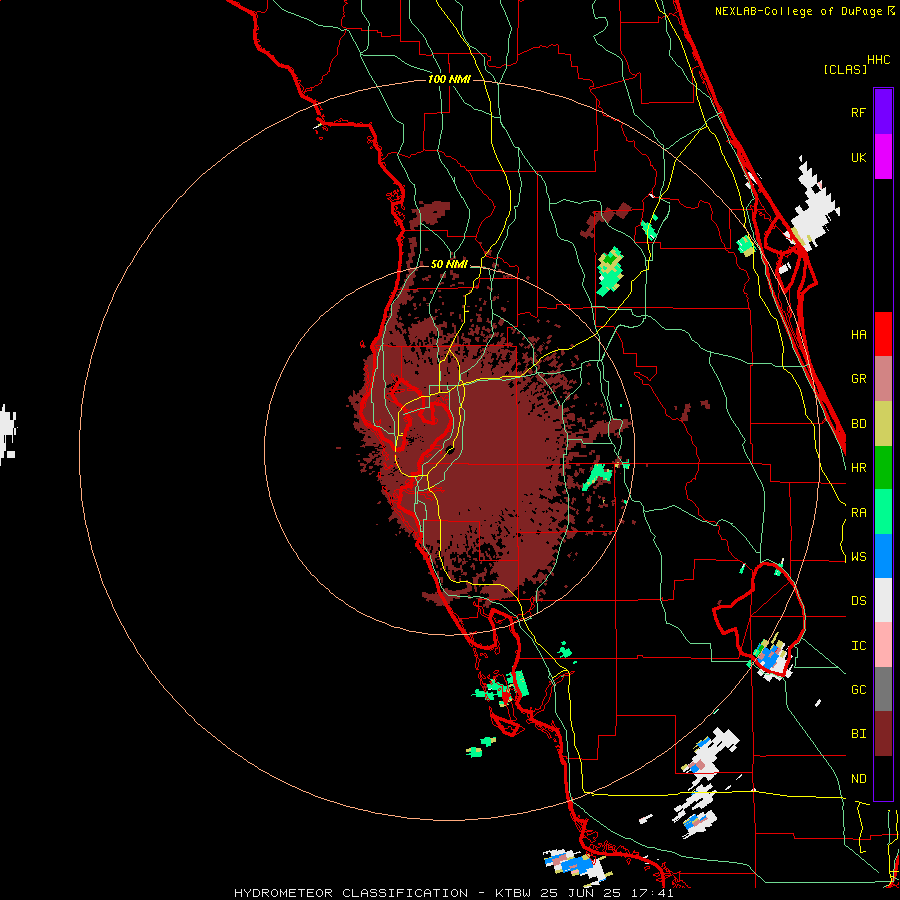Click the '50 NMI' range ring label
Screen dimensions: 900x900
click(x=449, y=264)
